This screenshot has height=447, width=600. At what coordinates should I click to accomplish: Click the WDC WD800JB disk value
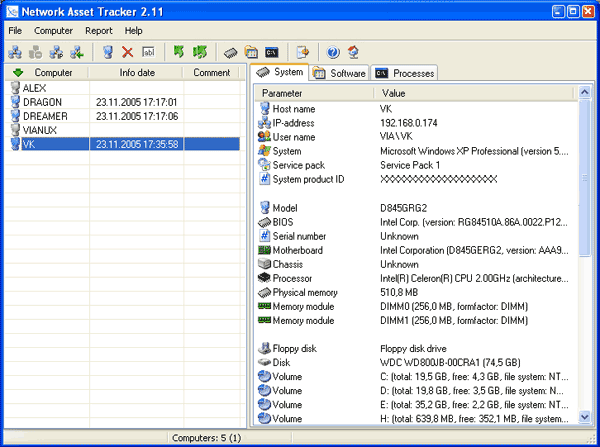(x=450, y=362)
